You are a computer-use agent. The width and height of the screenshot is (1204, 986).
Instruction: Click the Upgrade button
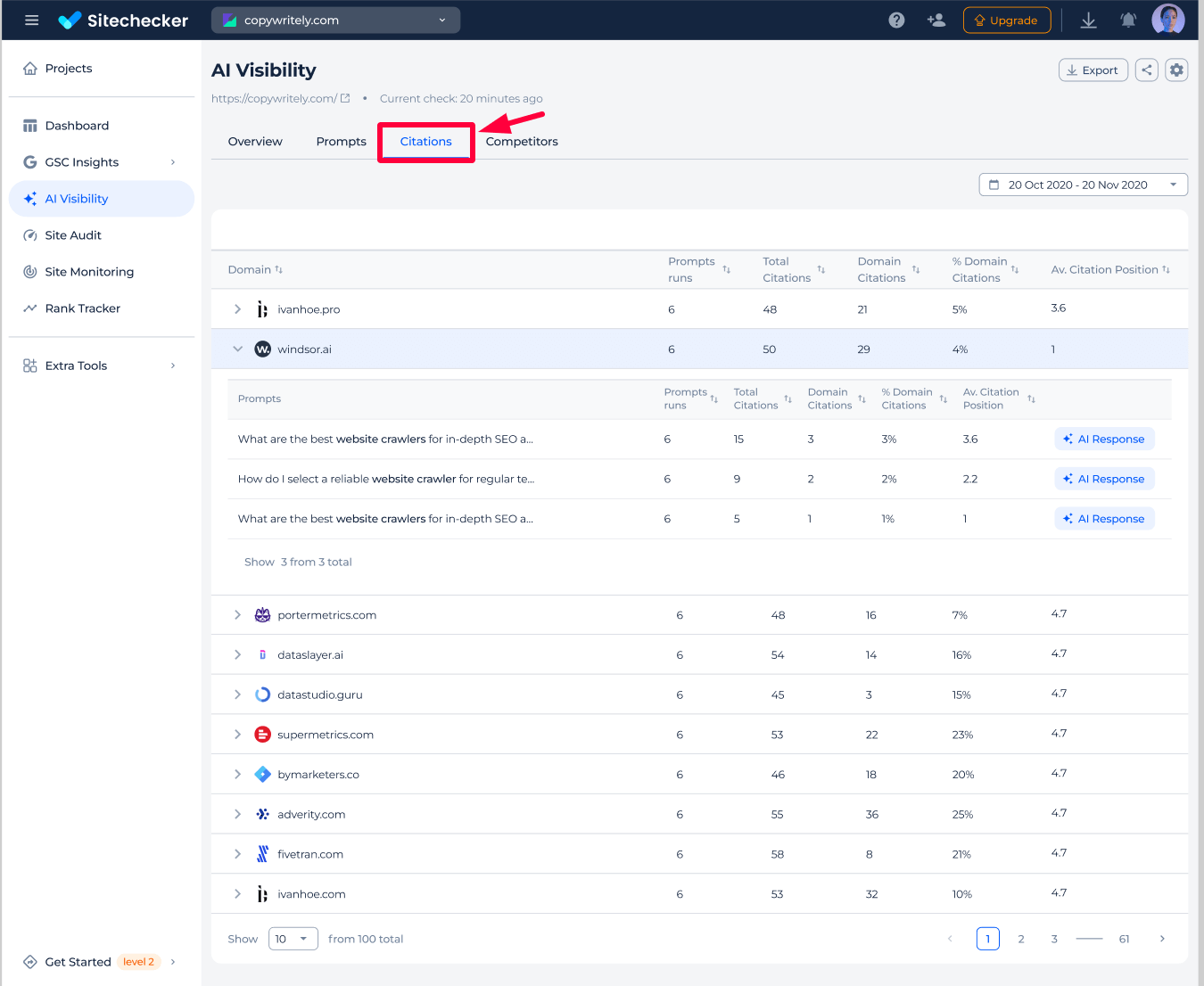coord(1006,21)
